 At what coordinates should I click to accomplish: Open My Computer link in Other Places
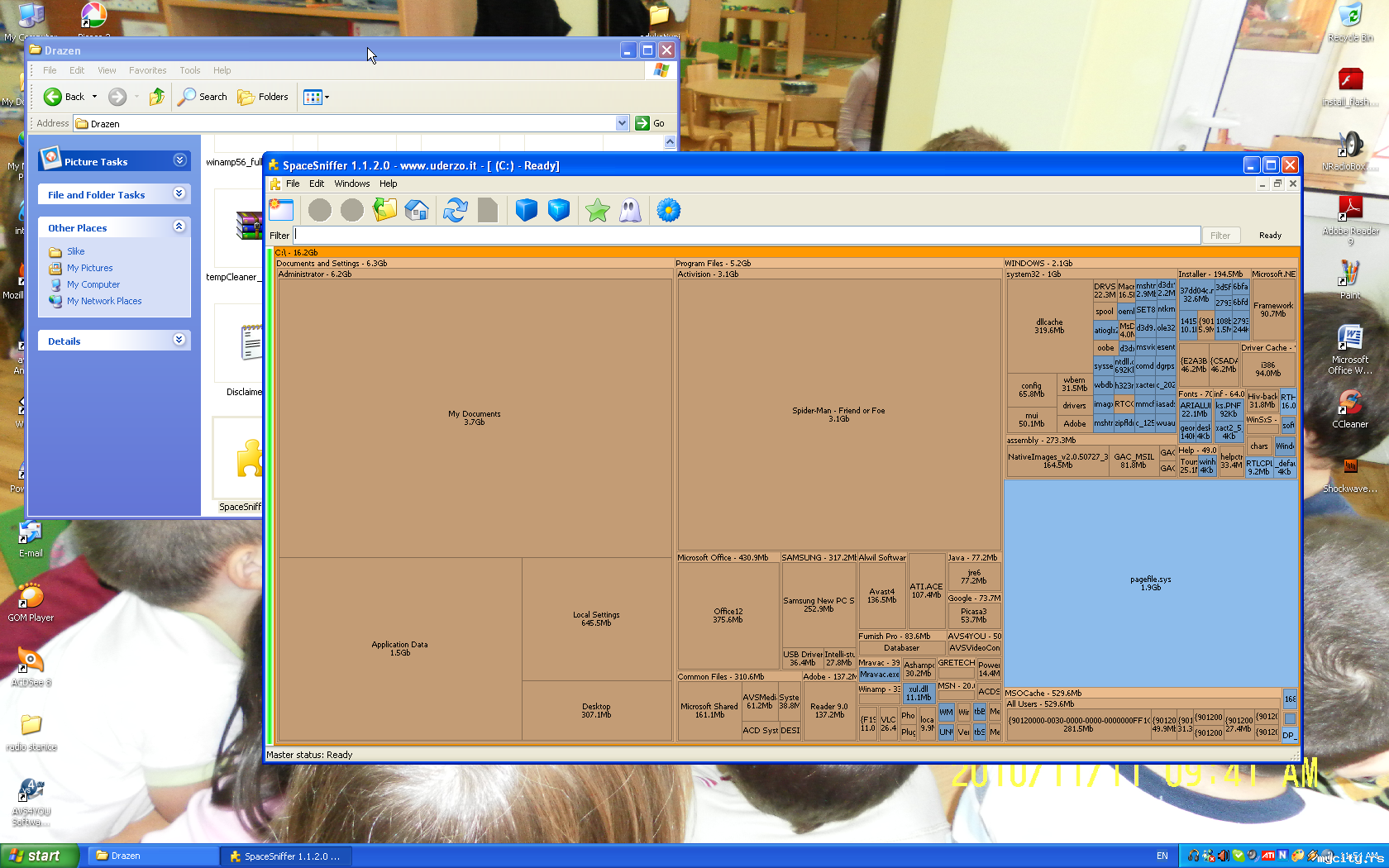[93, 284]
